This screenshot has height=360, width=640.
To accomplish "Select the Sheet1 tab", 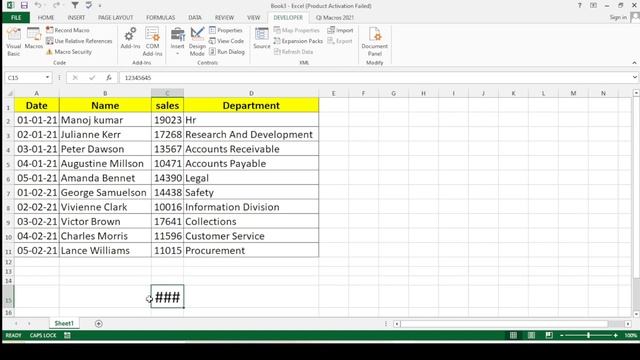I will pyautogui.click(x=64, y=323).
